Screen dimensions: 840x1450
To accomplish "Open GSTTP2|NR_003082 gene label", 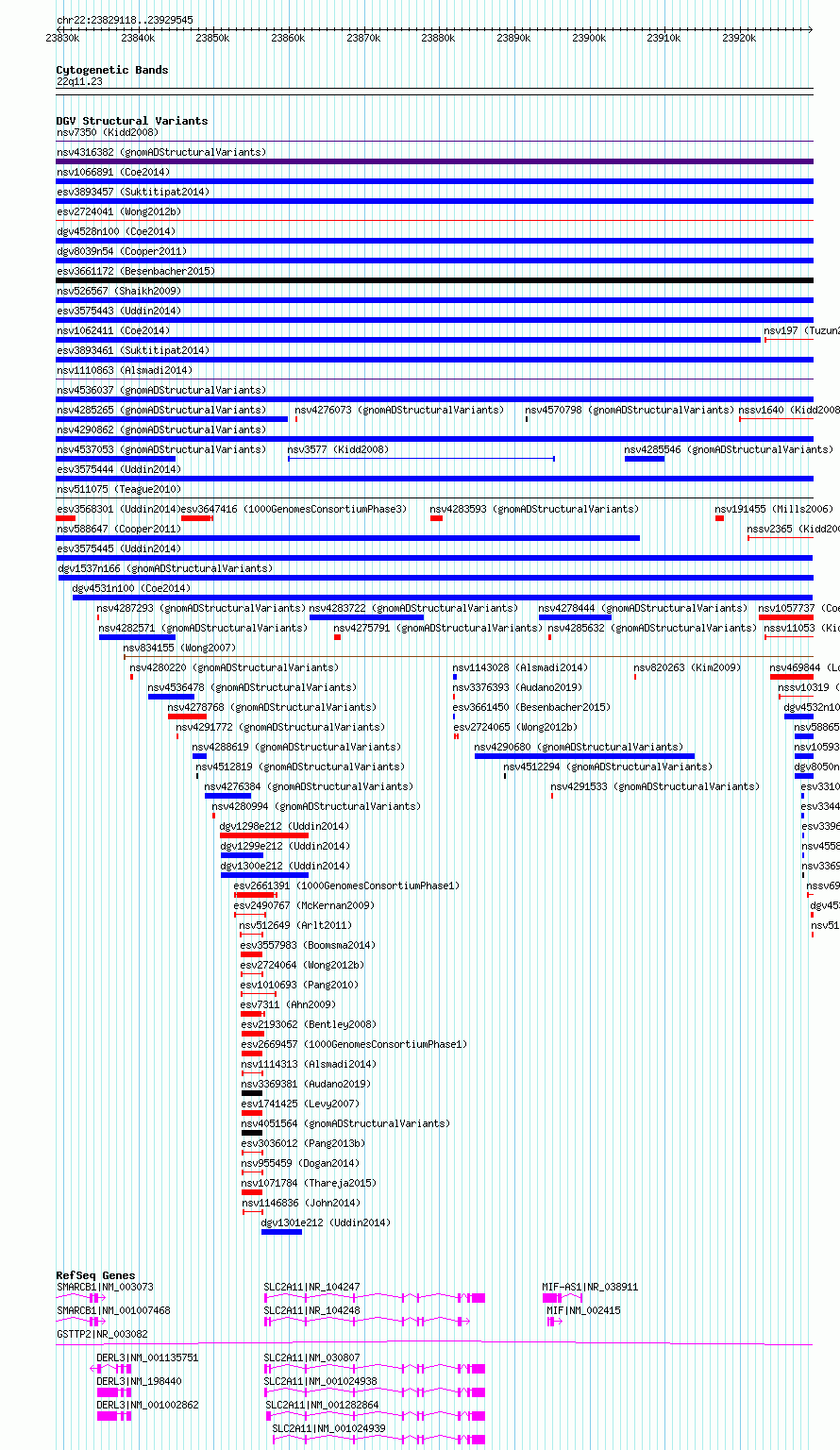I will click(x=102, y=1335).
